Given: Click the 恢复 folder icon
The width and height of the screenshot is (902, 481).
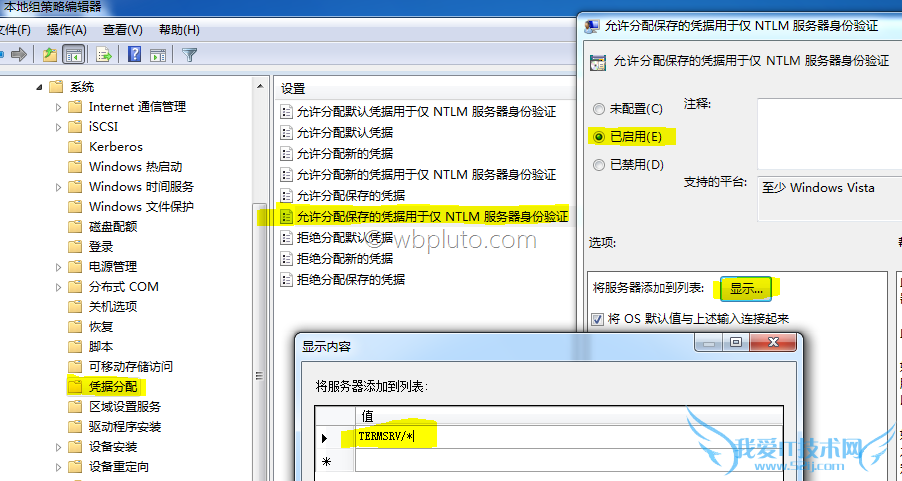Looking at the screenshot, I should point(75,327).
